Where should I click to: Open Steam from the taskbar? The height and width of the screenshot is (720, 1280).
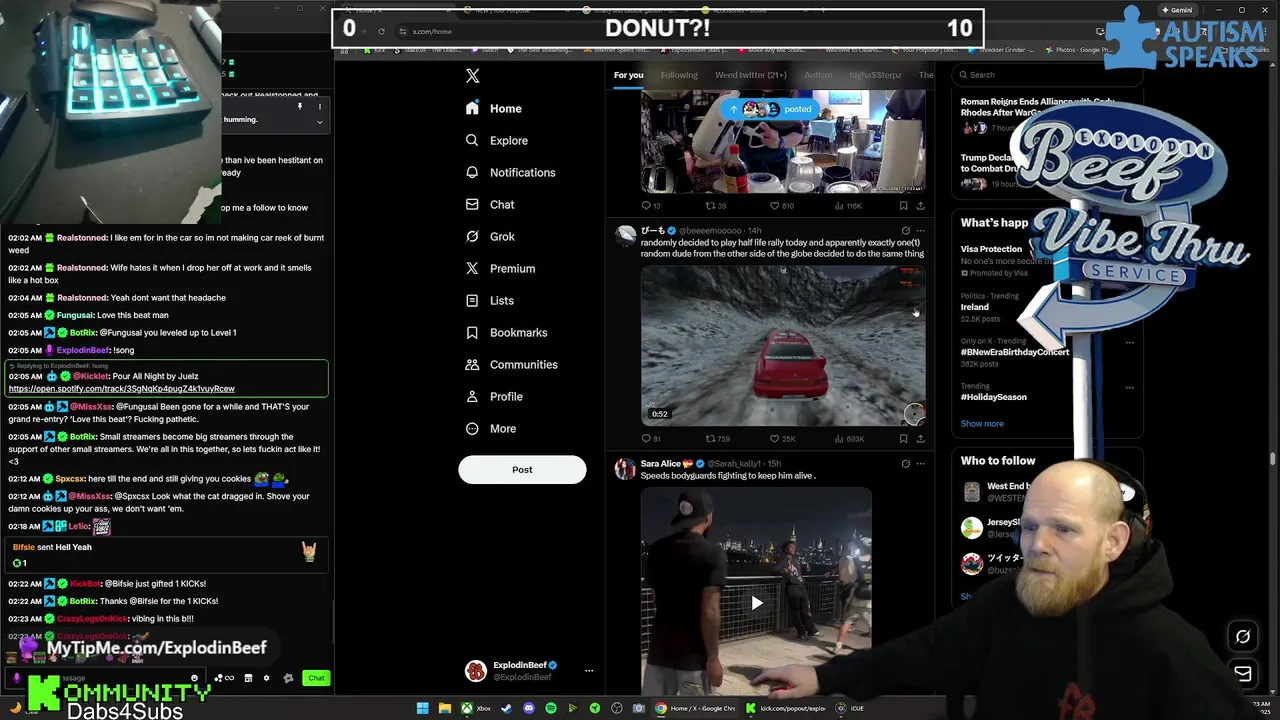coord(506,708)
